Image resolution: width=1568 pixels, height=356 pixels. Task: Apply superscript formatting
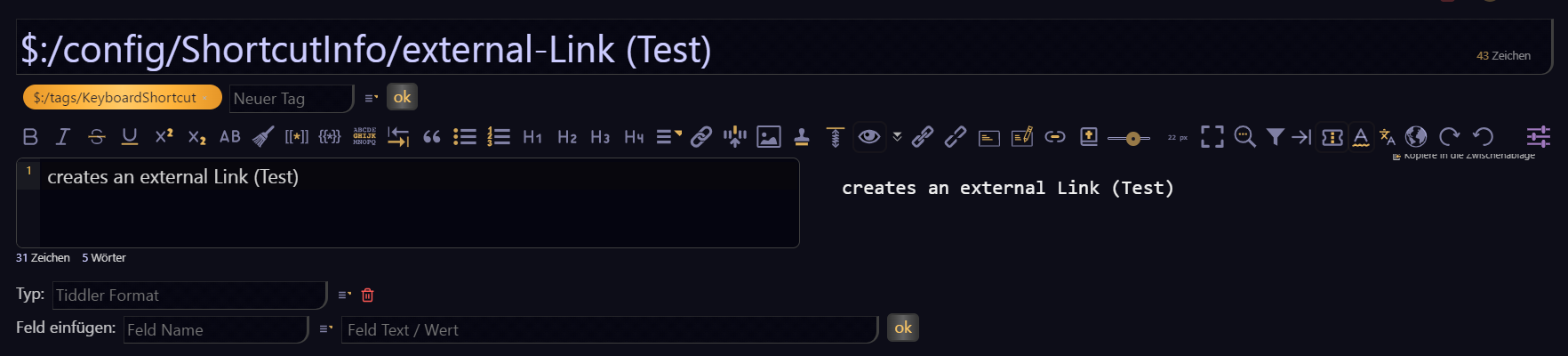click(x=164, y=137)
